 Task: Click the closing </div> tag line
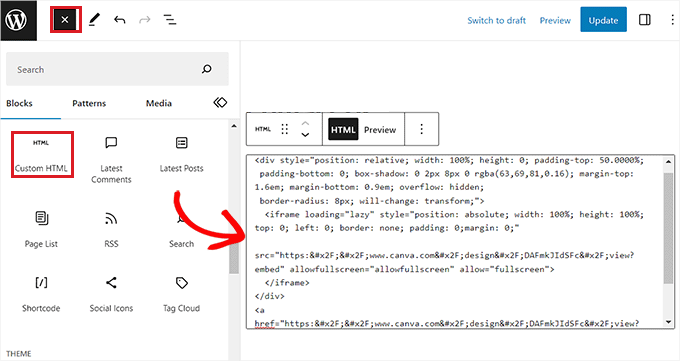[x=270, y=296]
